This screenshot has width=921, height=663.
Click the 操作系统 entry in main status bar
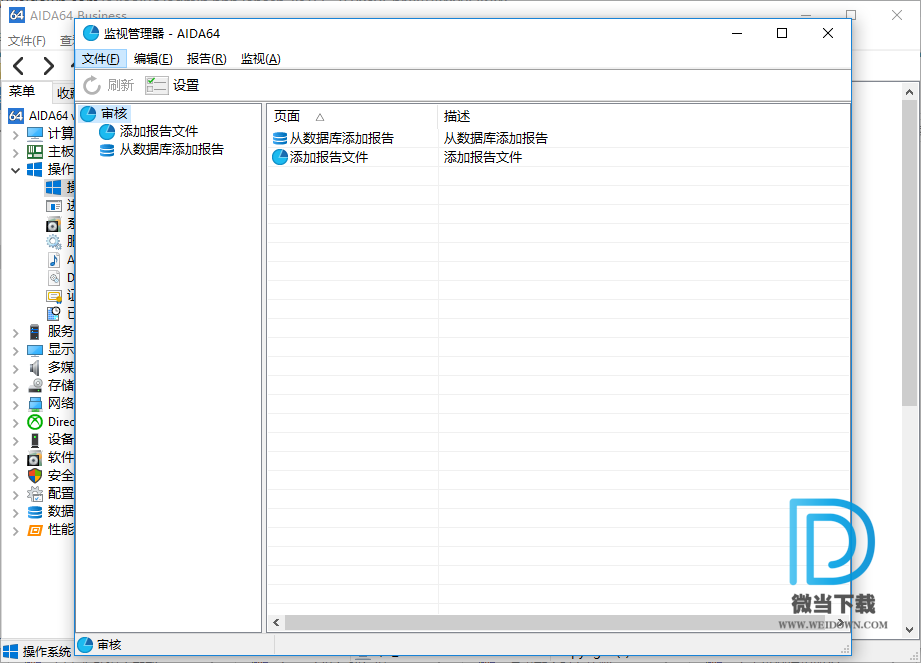point(36,651)
